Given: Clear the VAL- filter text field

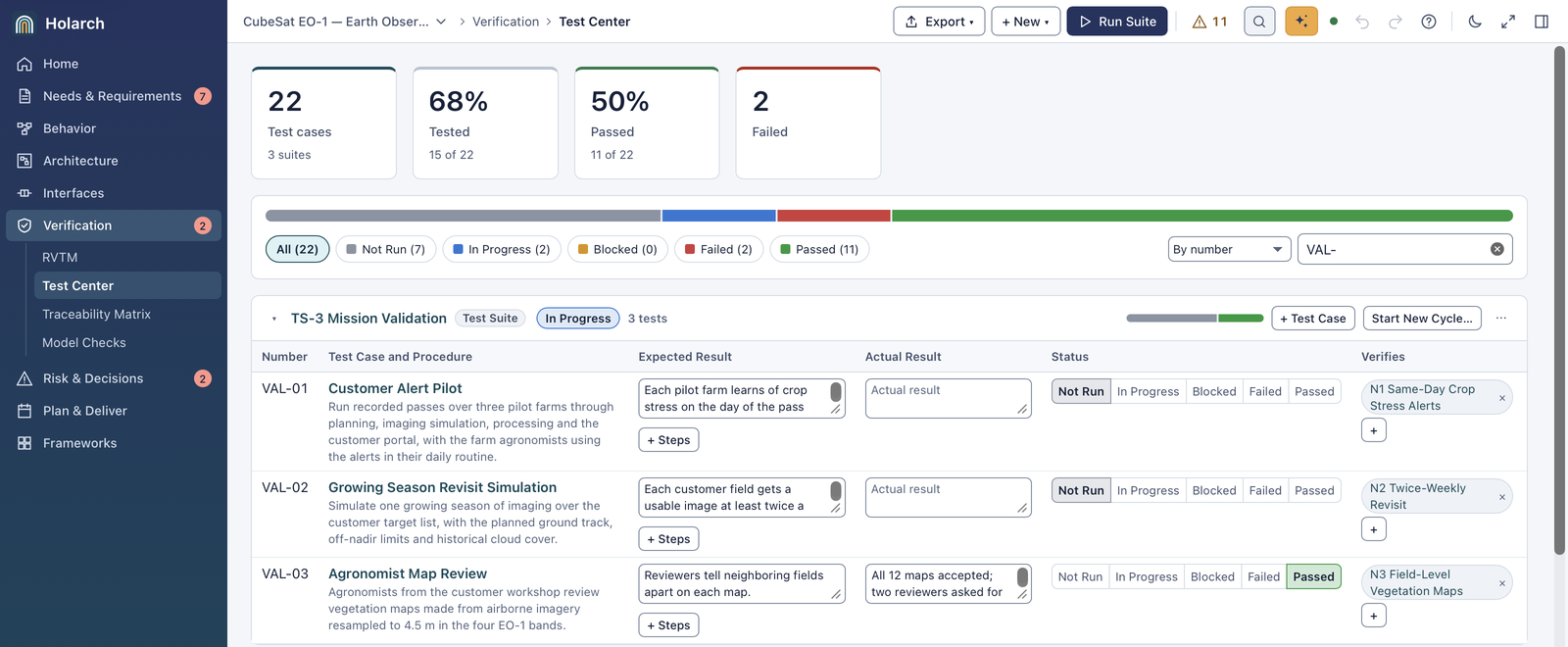Looking at the screenshot, I should coord(1497,249).
